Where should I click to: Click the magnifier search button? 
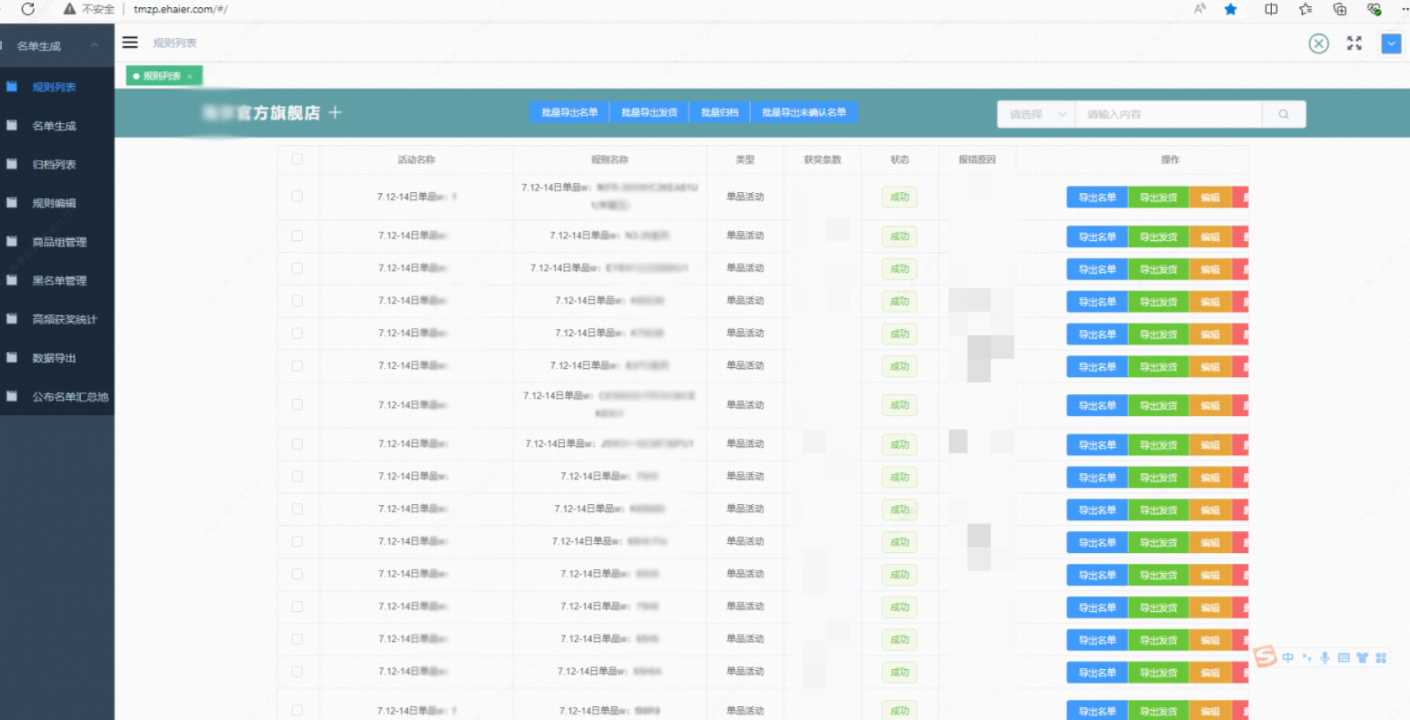pos(1283,114)
